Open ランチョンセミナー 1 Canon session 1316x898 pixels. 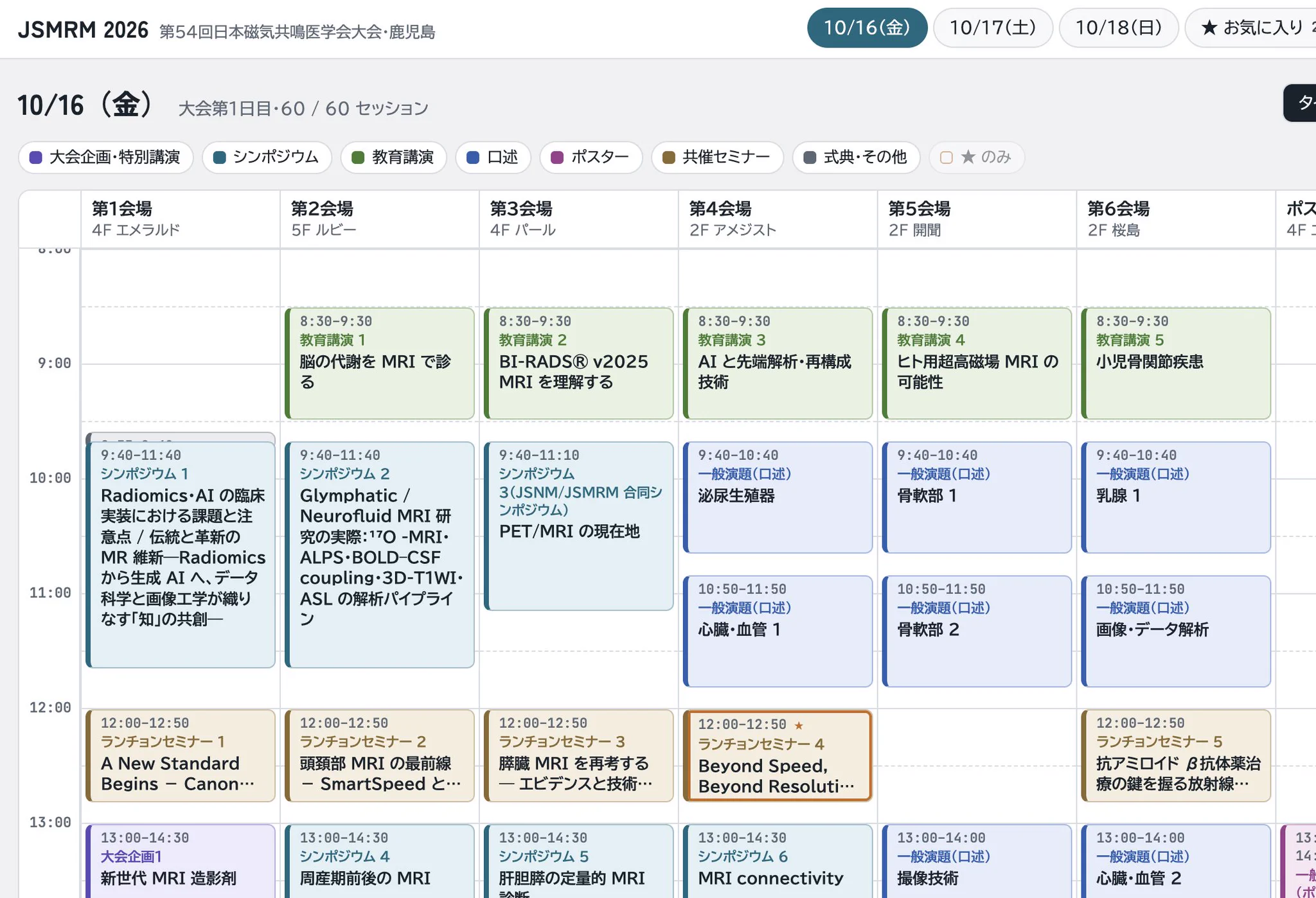(x=181, y=755)
